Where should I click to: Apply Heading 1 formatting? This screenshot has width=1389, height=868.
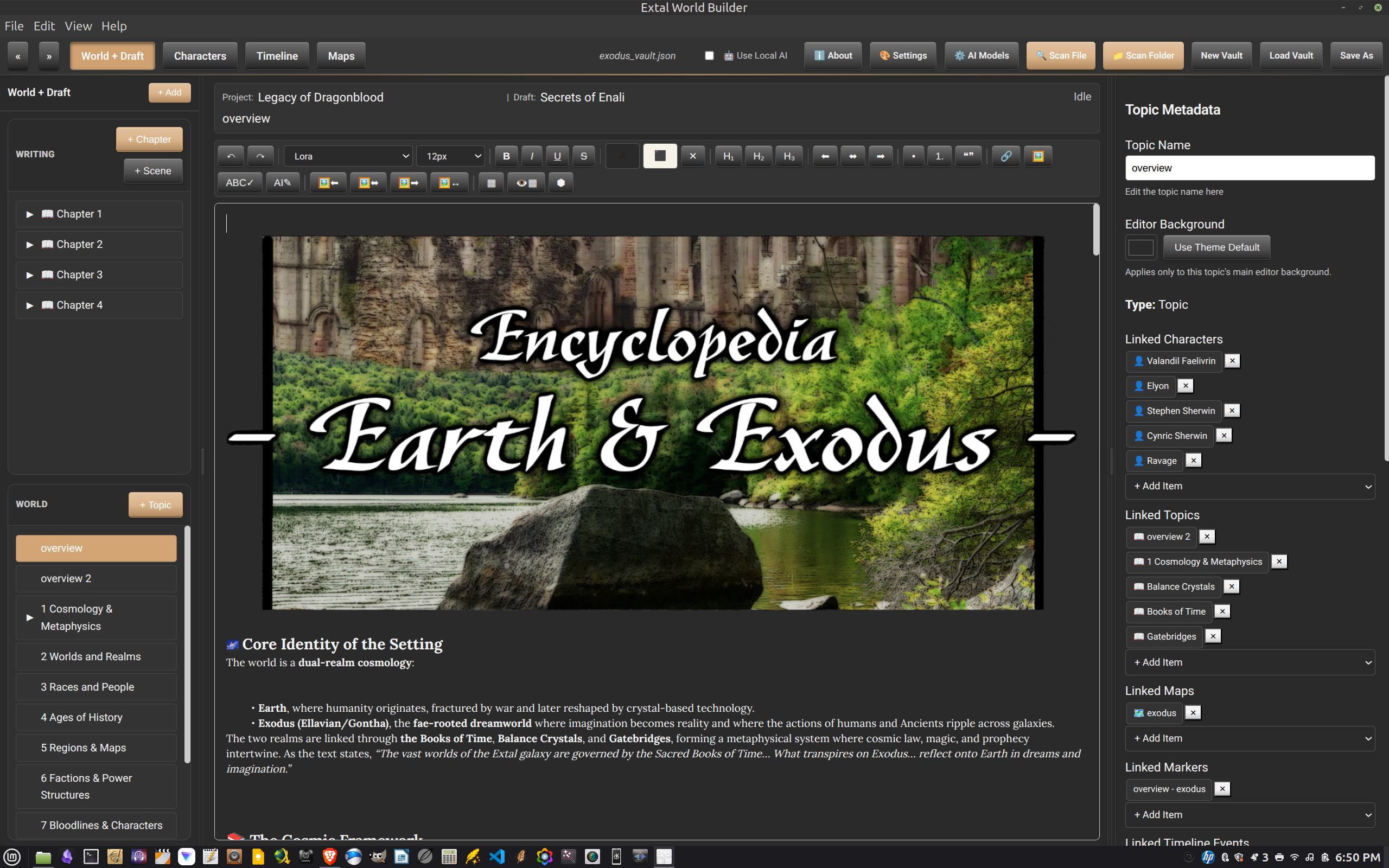(728, 156)
